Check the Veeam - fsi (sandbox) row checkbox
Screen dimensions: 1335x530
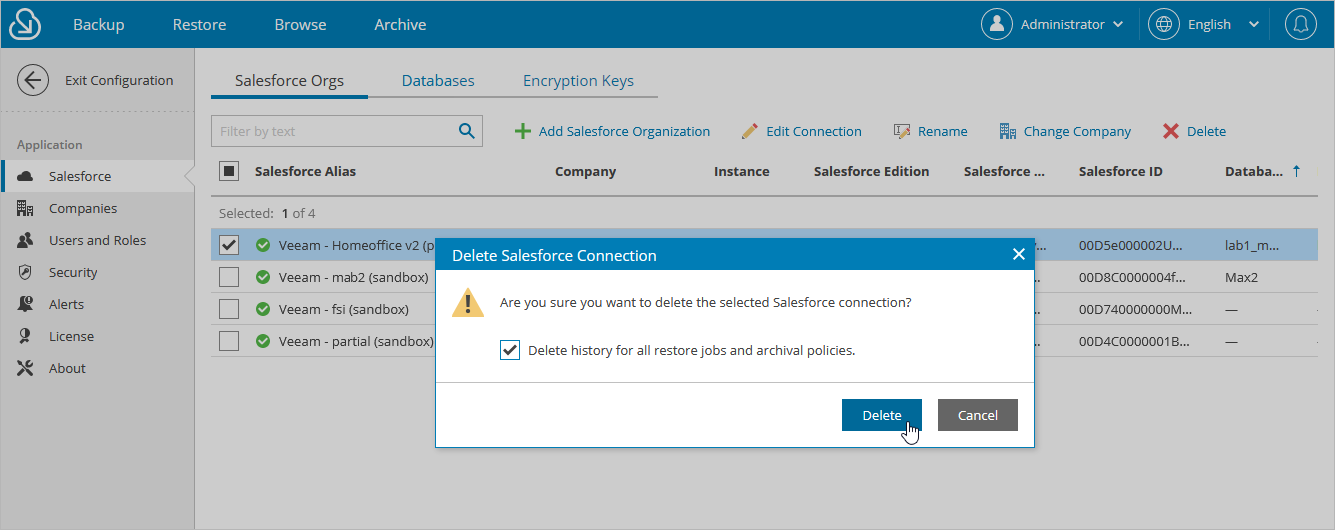coord(229,309)
